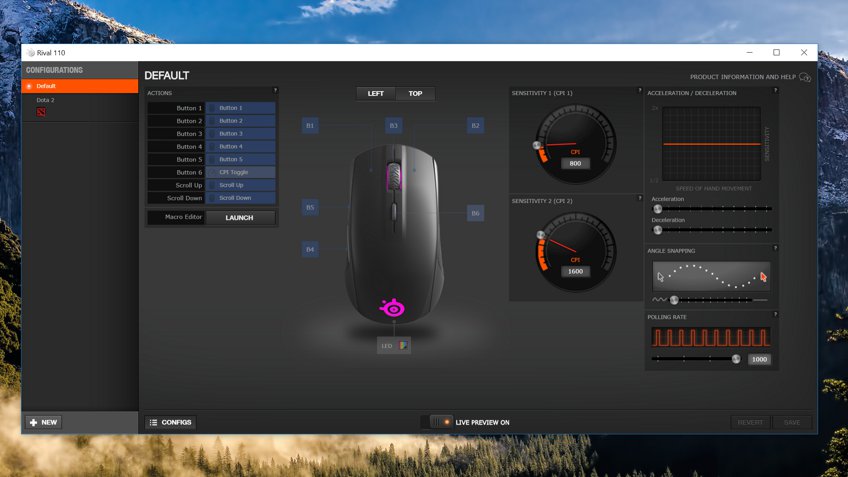Click the Acceleration slider handle
This screenshot has height=477, width=848.
pyautogui.click(x=658, y=209)
